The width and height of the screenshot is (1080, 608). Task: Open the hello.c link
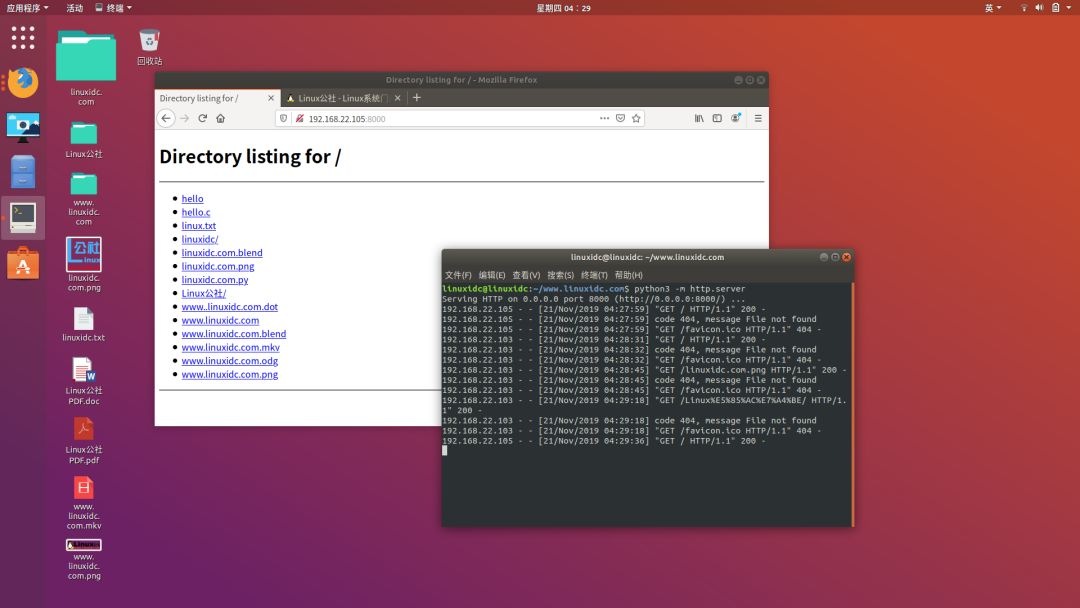(x=196, y=212)
